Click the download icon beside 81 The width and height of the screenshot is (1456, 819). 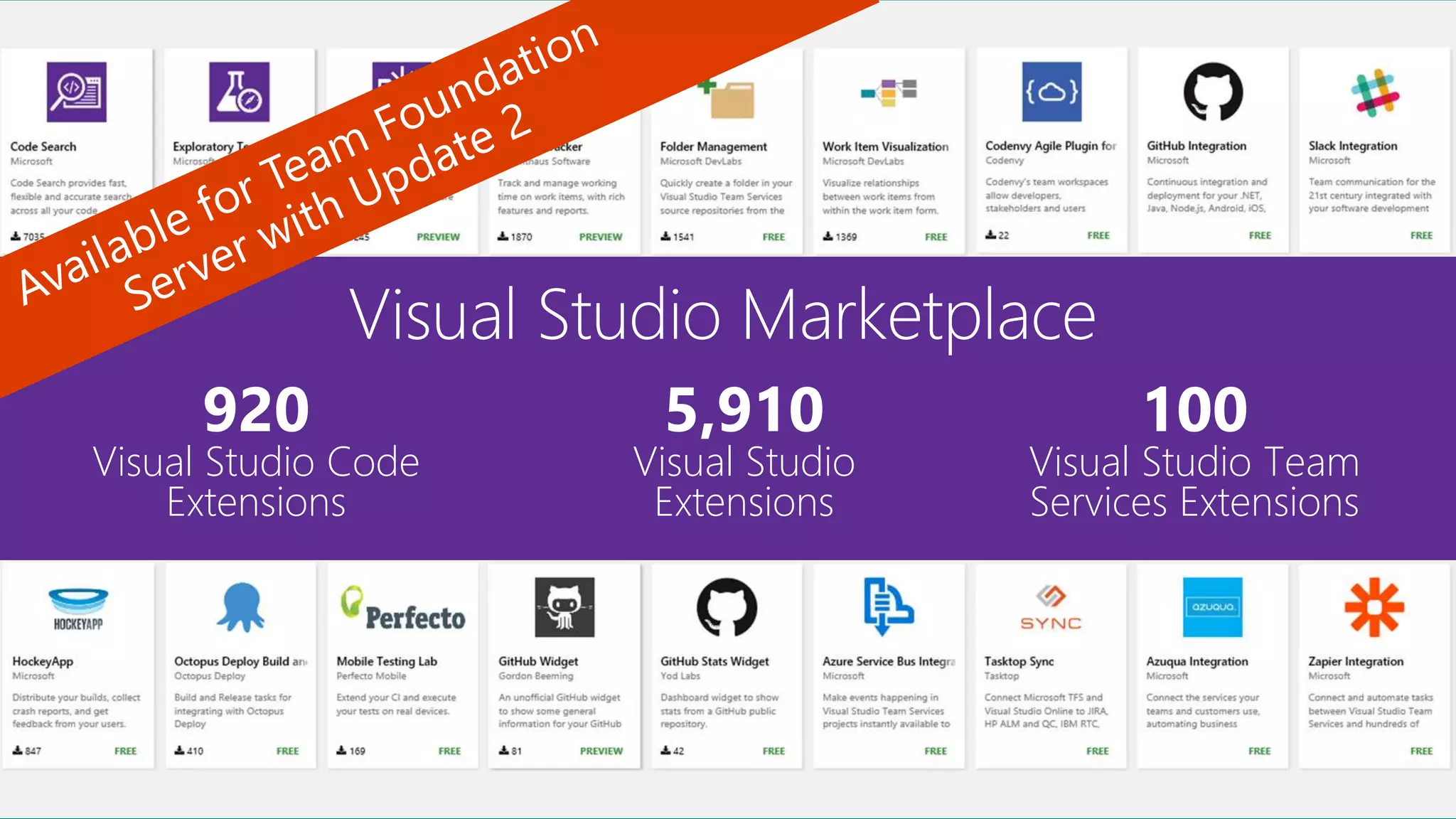(504, 750)
